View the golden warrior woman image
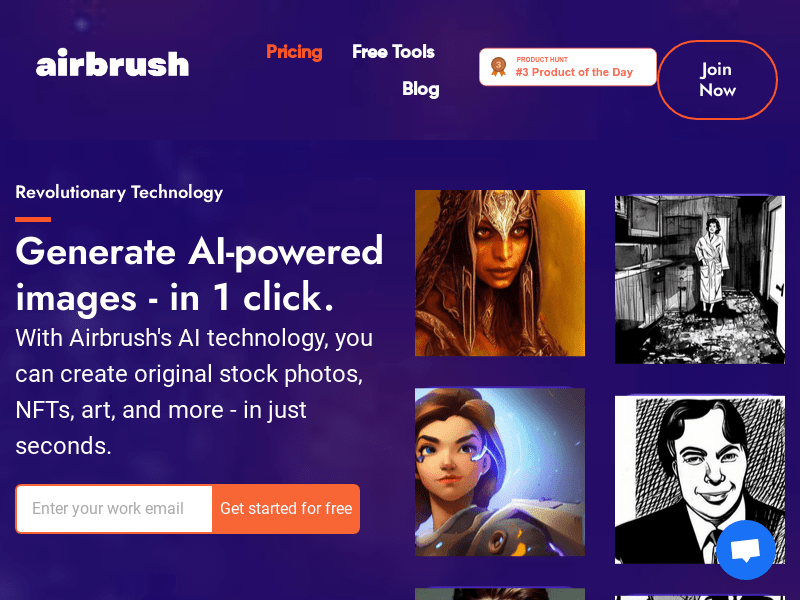The image size is (800, 600). click(x=500, y=273)
